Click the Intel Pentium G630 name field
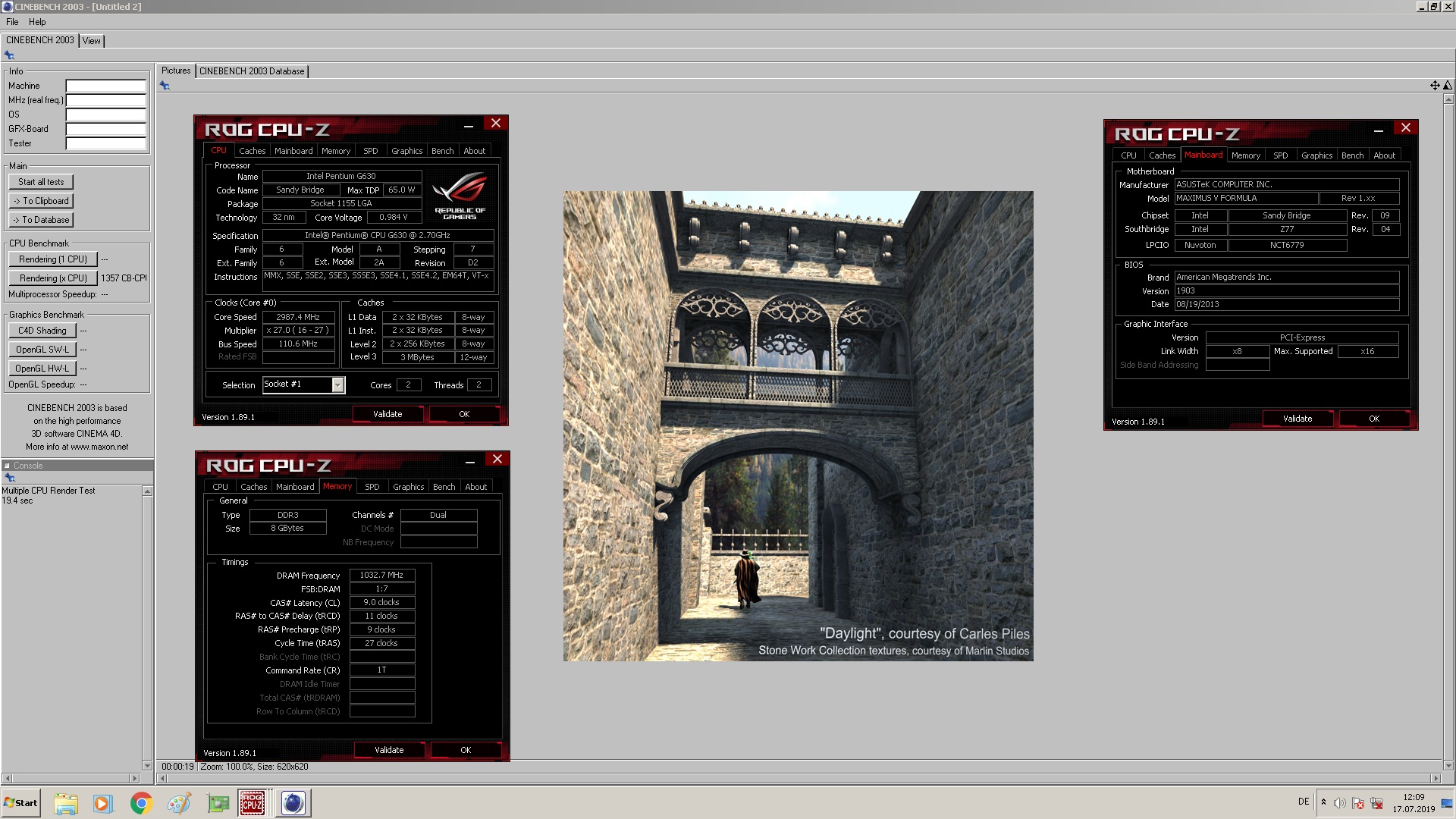 (x=341, y=176)
